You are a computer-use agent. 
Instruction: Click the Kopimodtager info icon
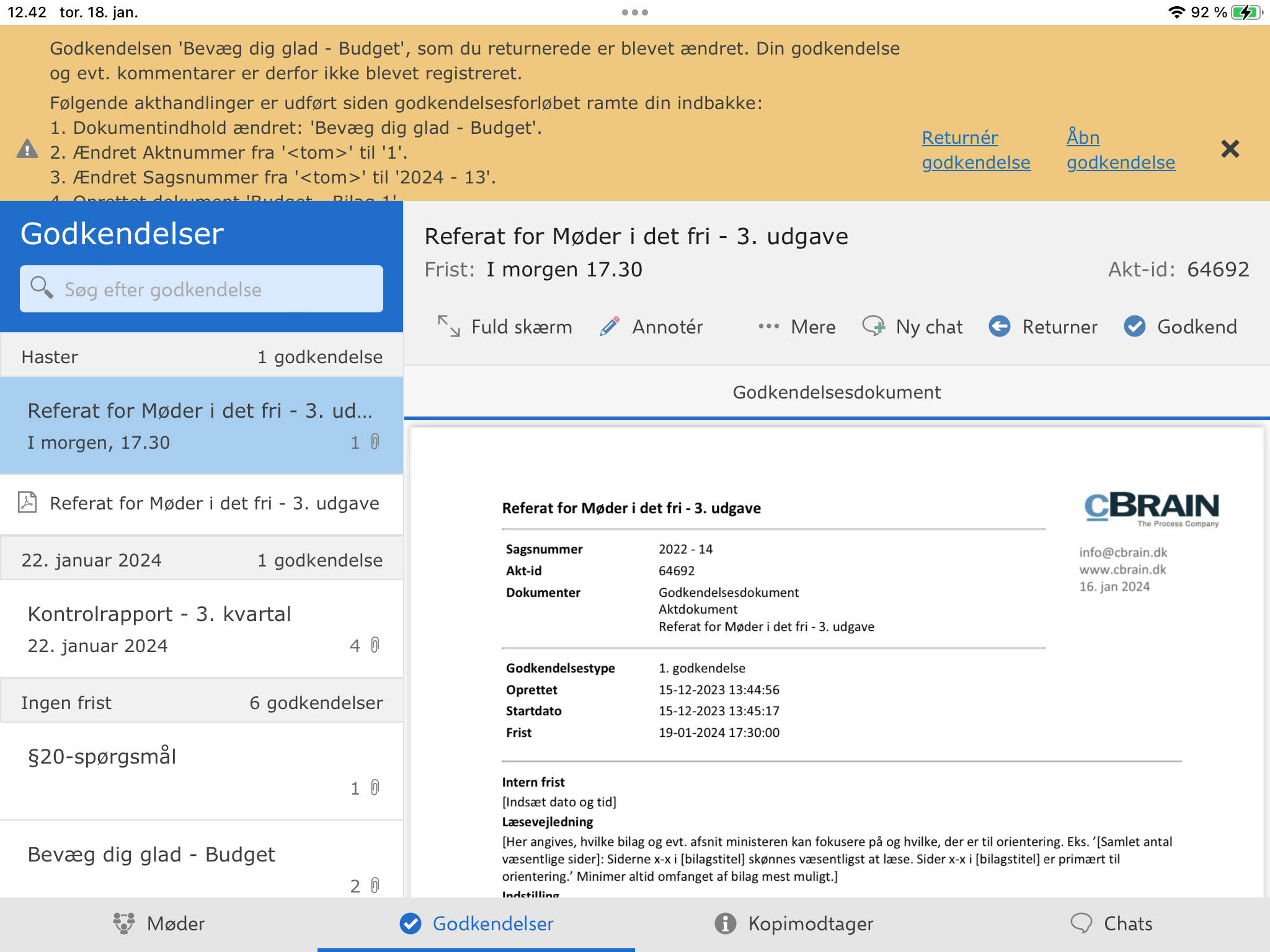(x=725, y=923)
